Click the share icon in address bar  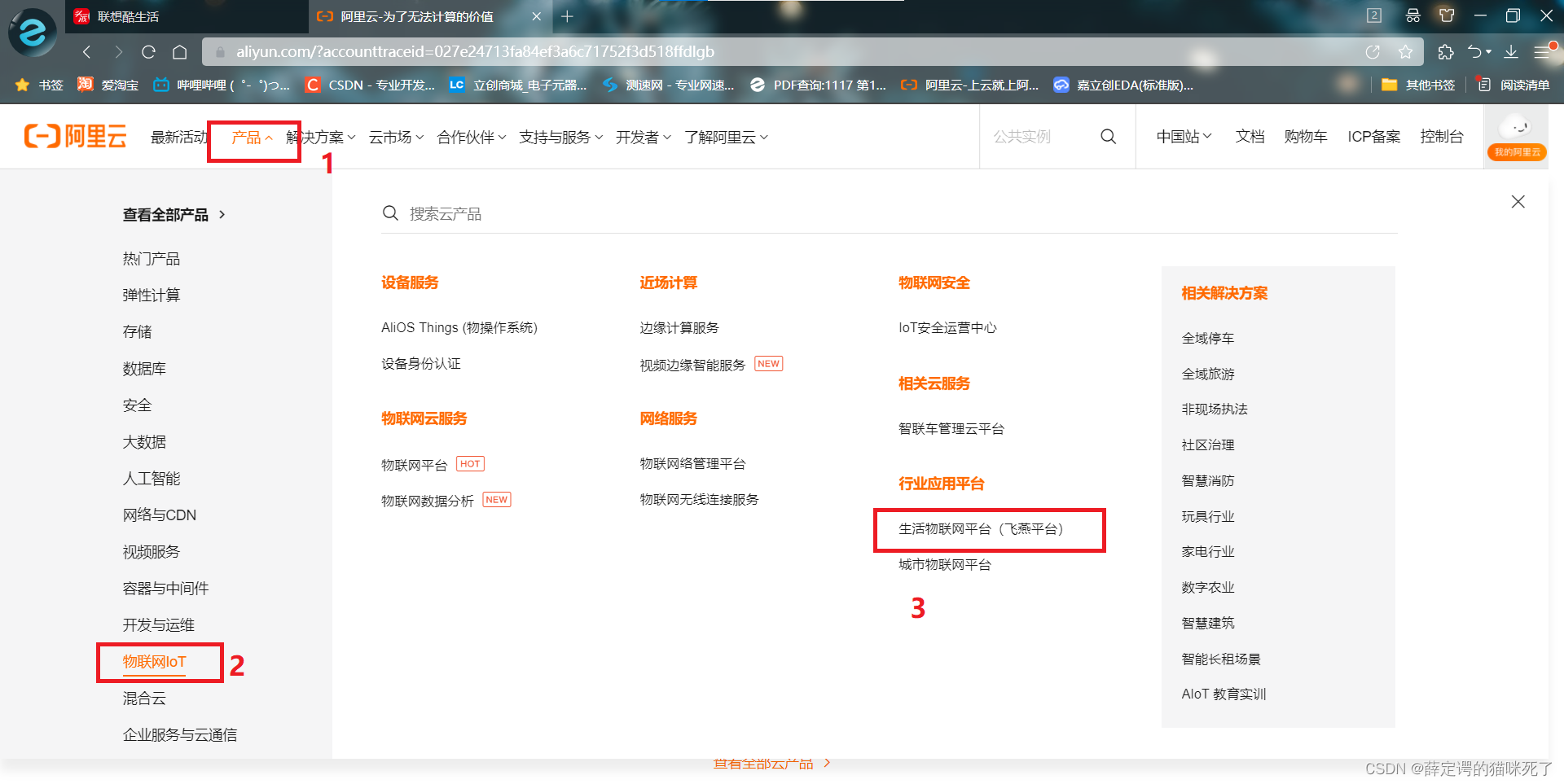coord(1373,52)
